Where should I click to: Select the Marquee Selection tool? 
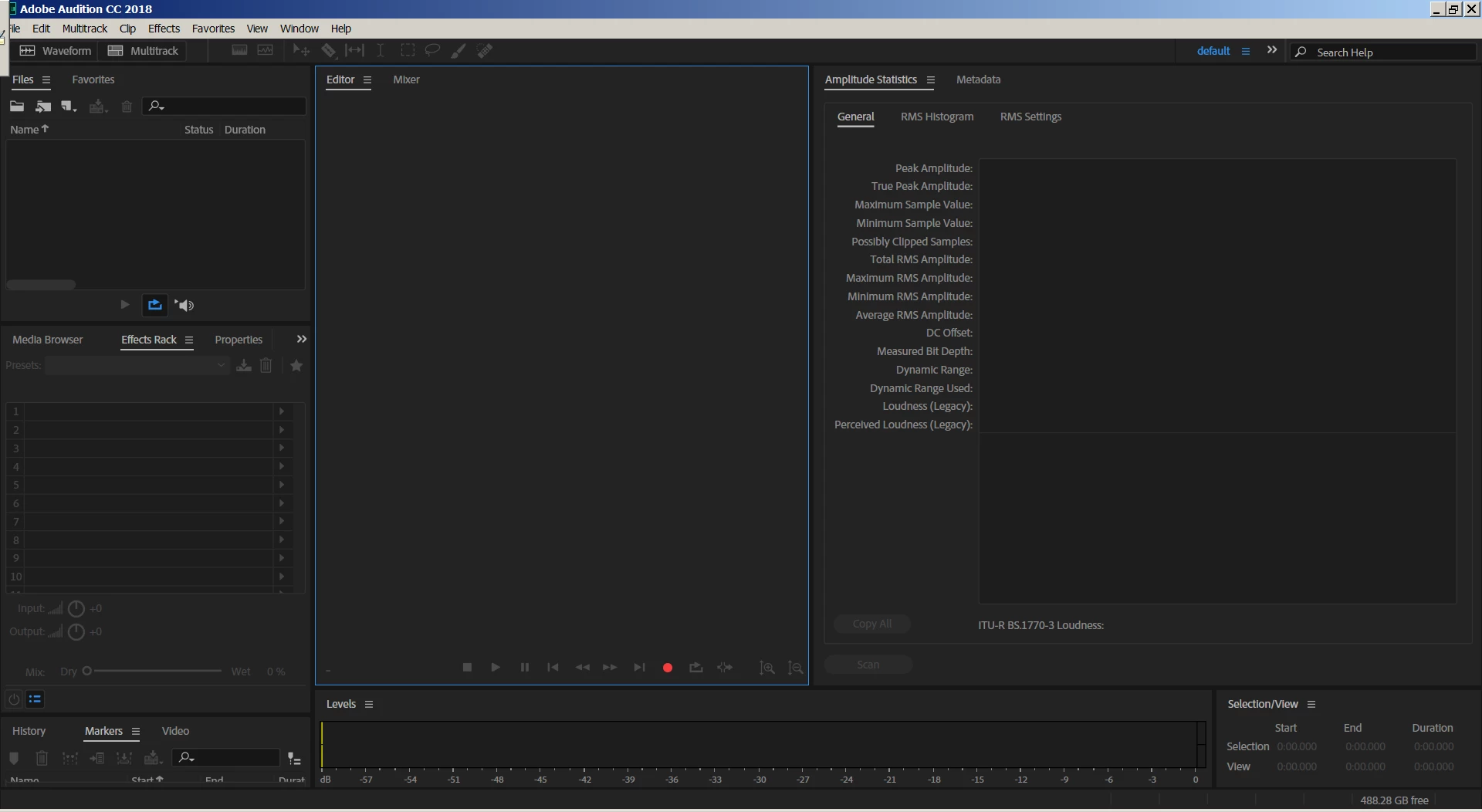408,51
